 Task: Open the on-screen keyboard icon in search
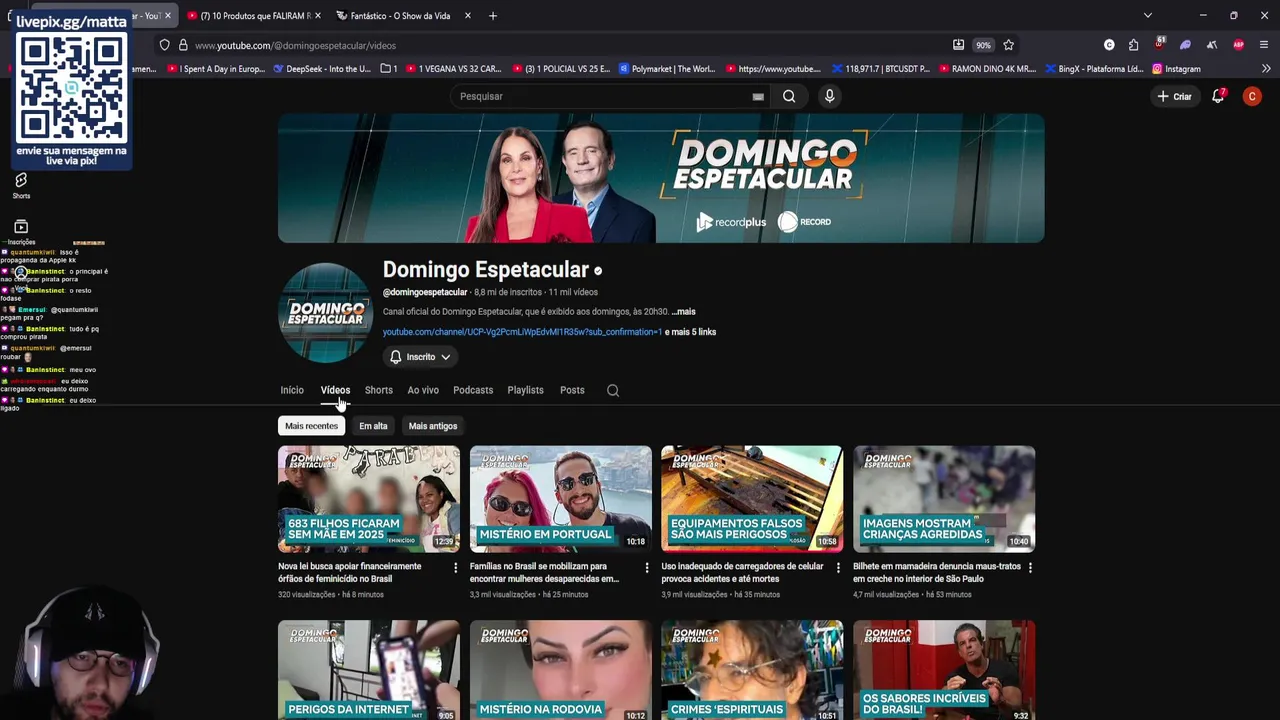758,97
